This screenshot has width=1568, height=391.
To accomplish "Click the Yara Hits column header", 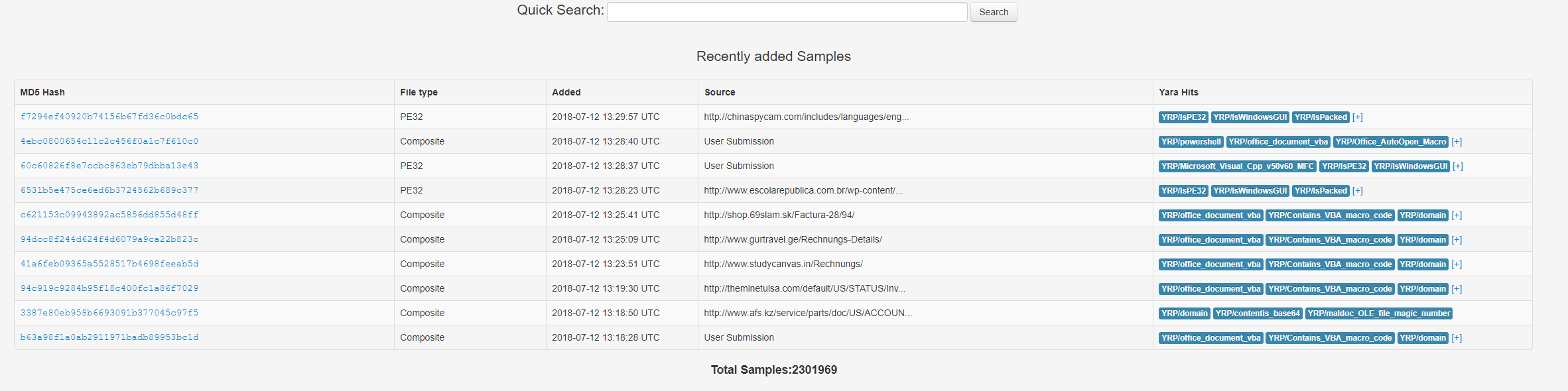I will pyautogui.click(x=1178, y=92).
